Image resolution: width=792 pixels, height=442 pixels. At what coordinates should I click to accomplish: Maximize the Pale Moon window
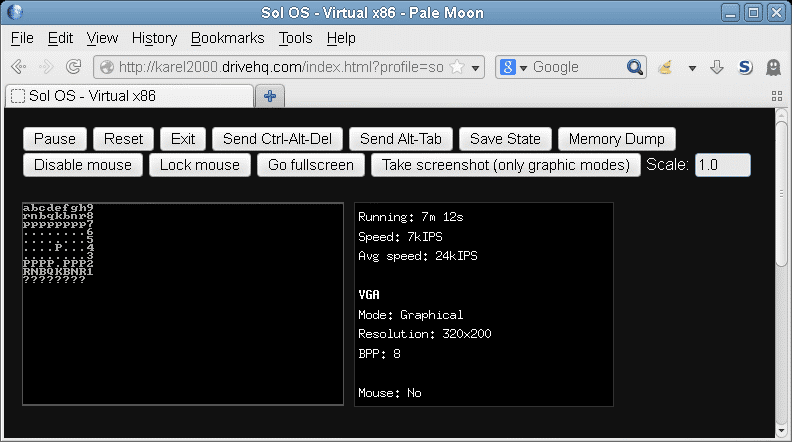754,12
